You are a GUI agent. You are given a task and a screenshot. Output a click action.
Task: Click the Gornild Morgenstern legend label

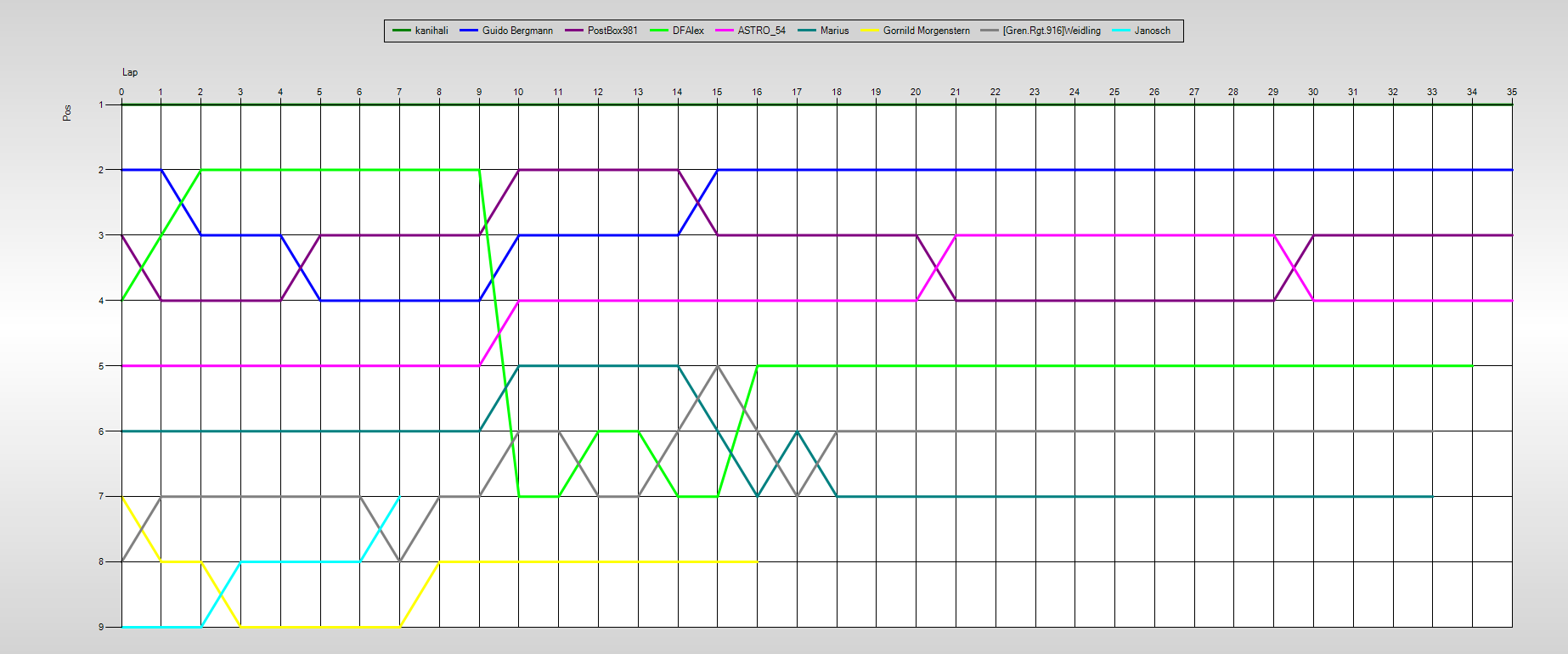coord(926,31)
